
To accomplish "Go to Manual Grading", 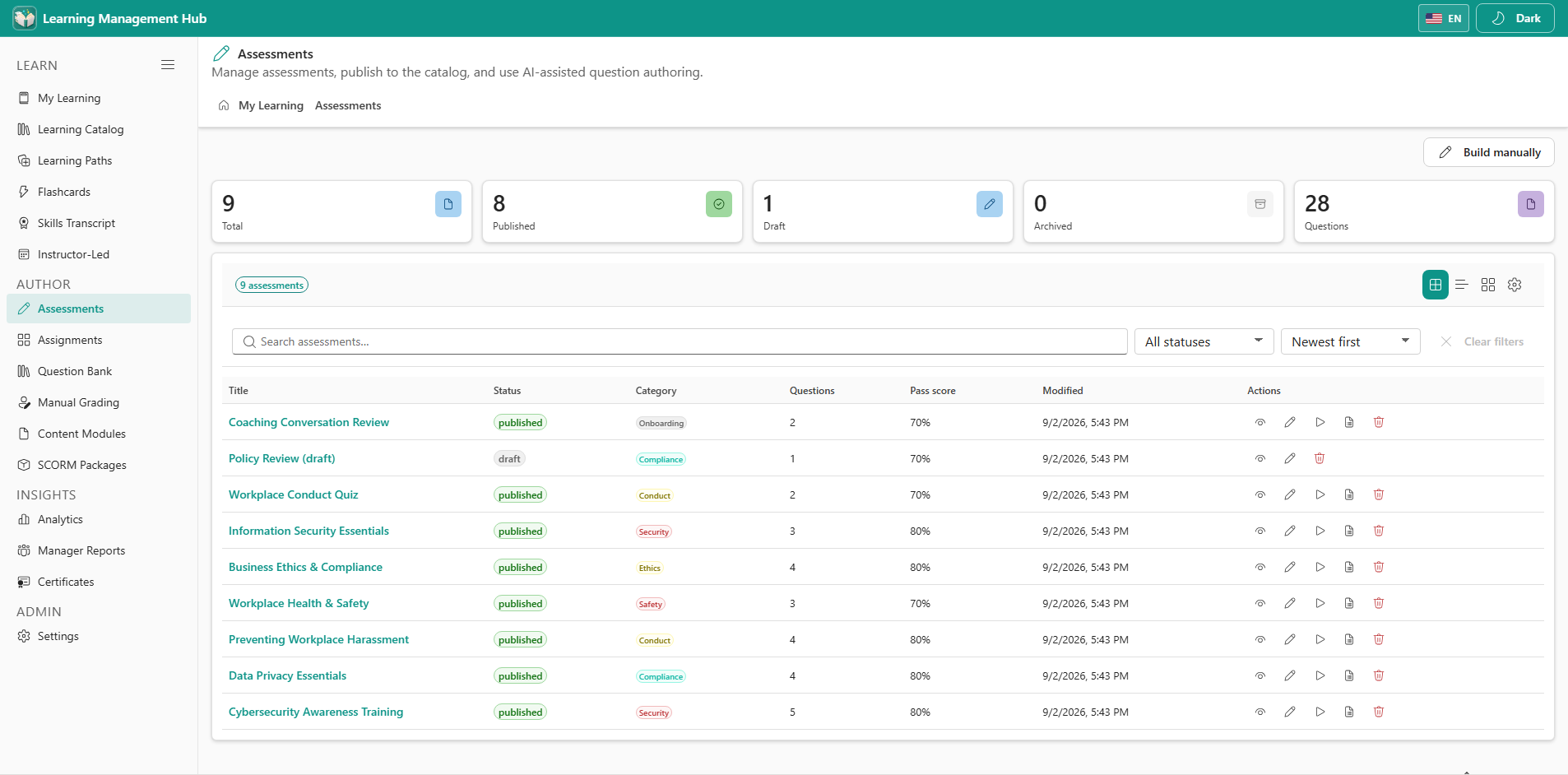I will click(99, 402).
